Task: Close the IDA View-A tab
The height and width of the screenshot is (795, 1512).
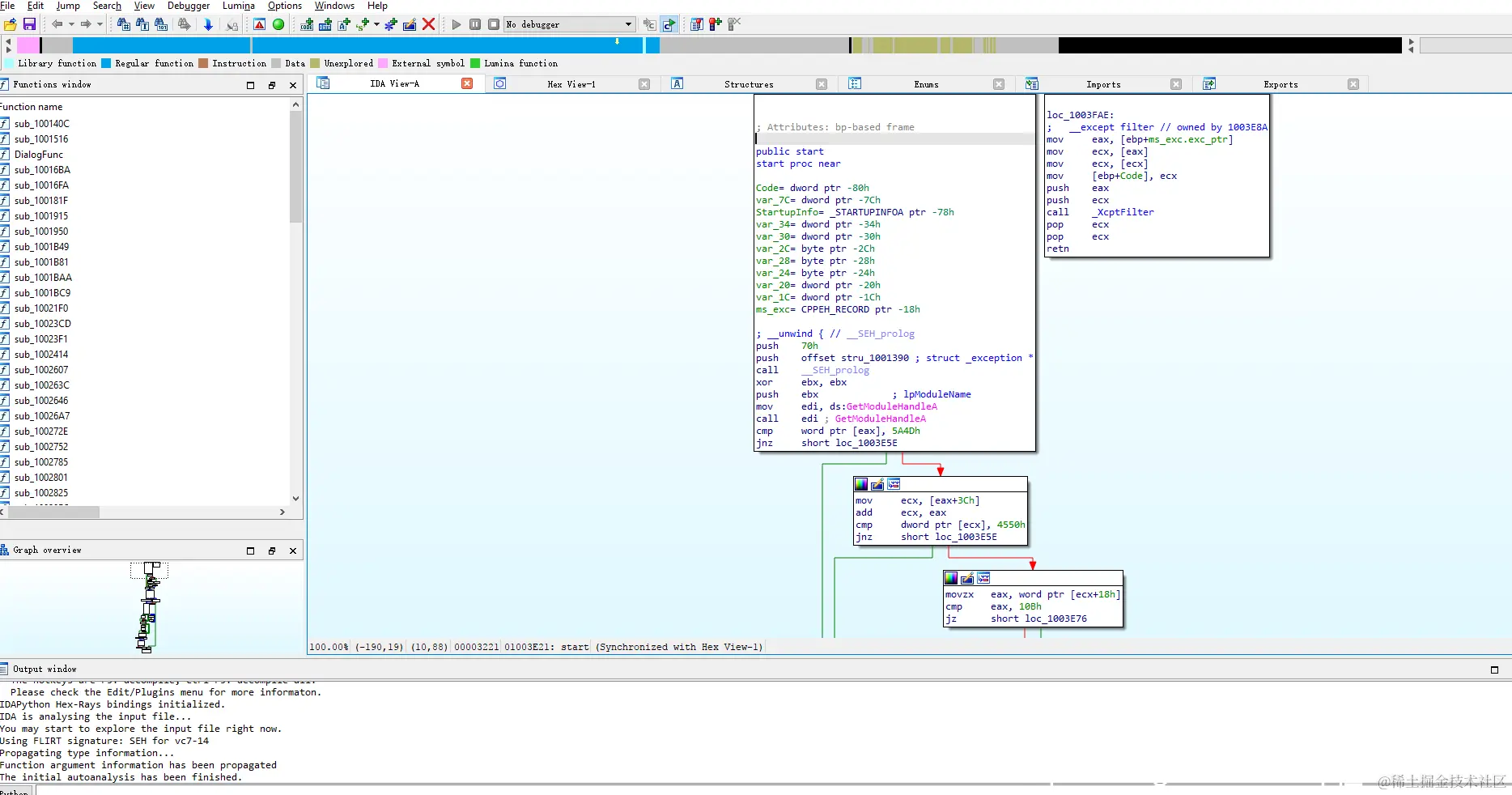Action: click(x=467, y=83)
